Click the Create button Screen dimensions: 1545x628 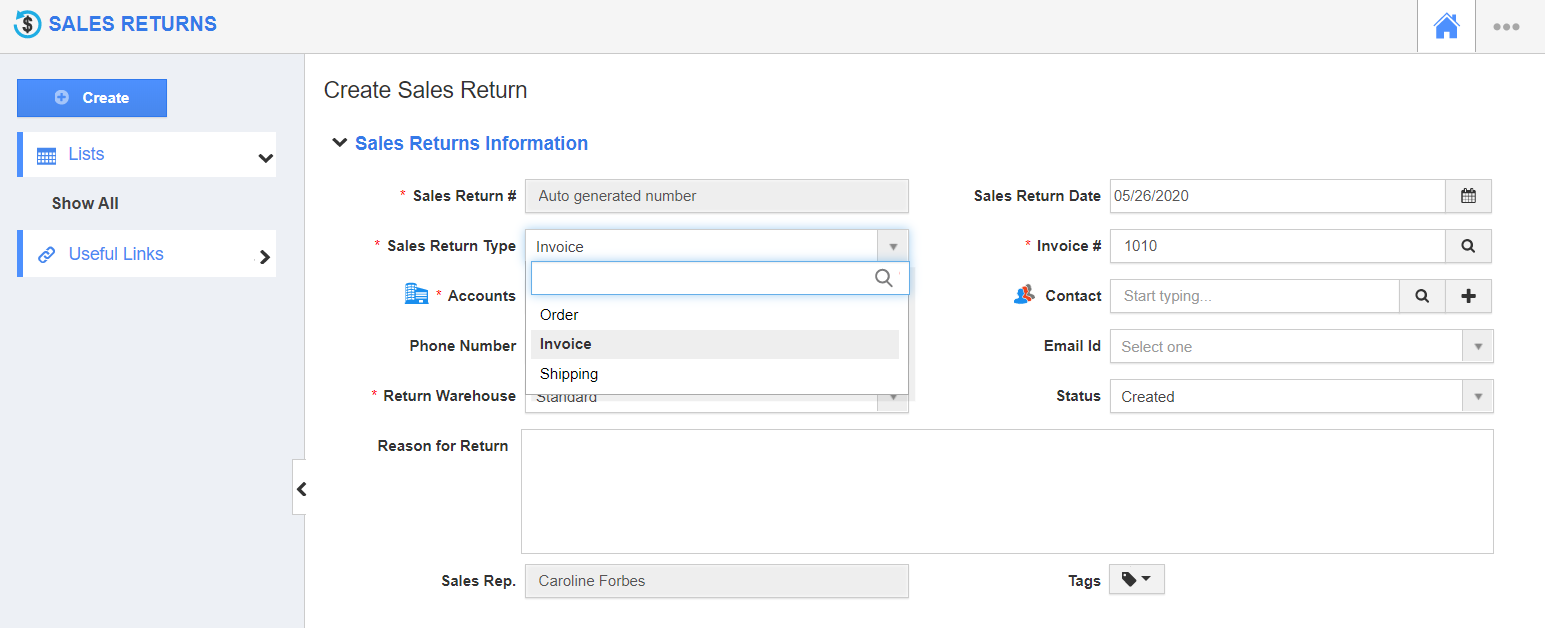[91, 97]
